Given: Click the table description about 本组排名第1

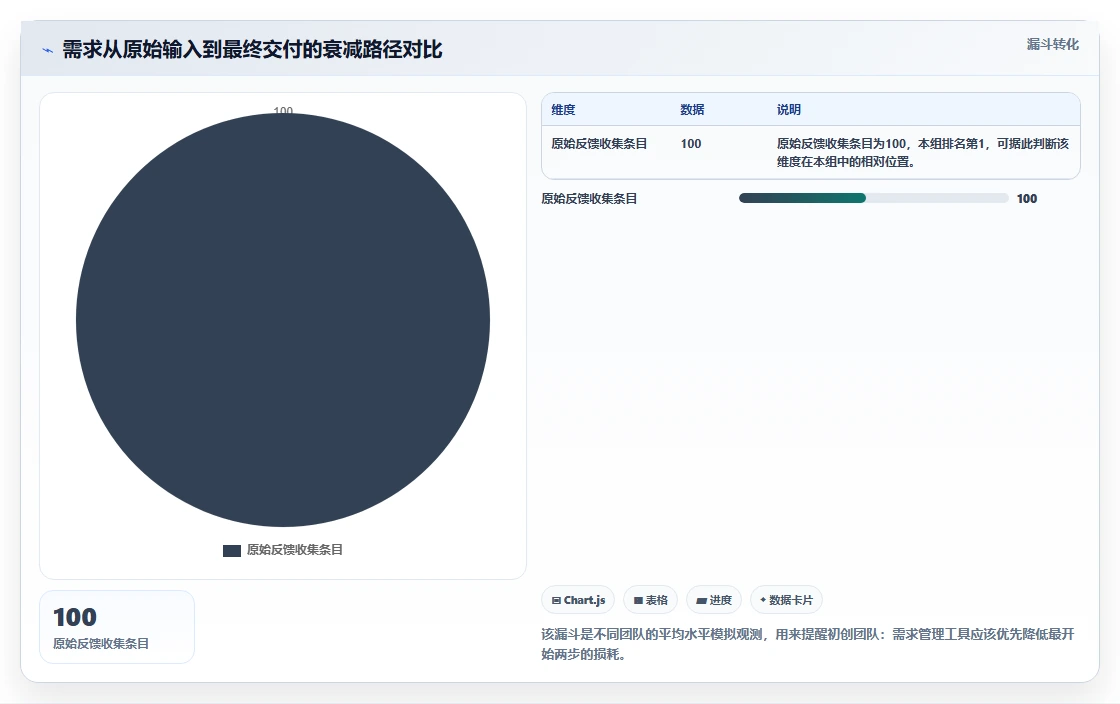Looking at the screenshot, I should (x=923, y=153).
